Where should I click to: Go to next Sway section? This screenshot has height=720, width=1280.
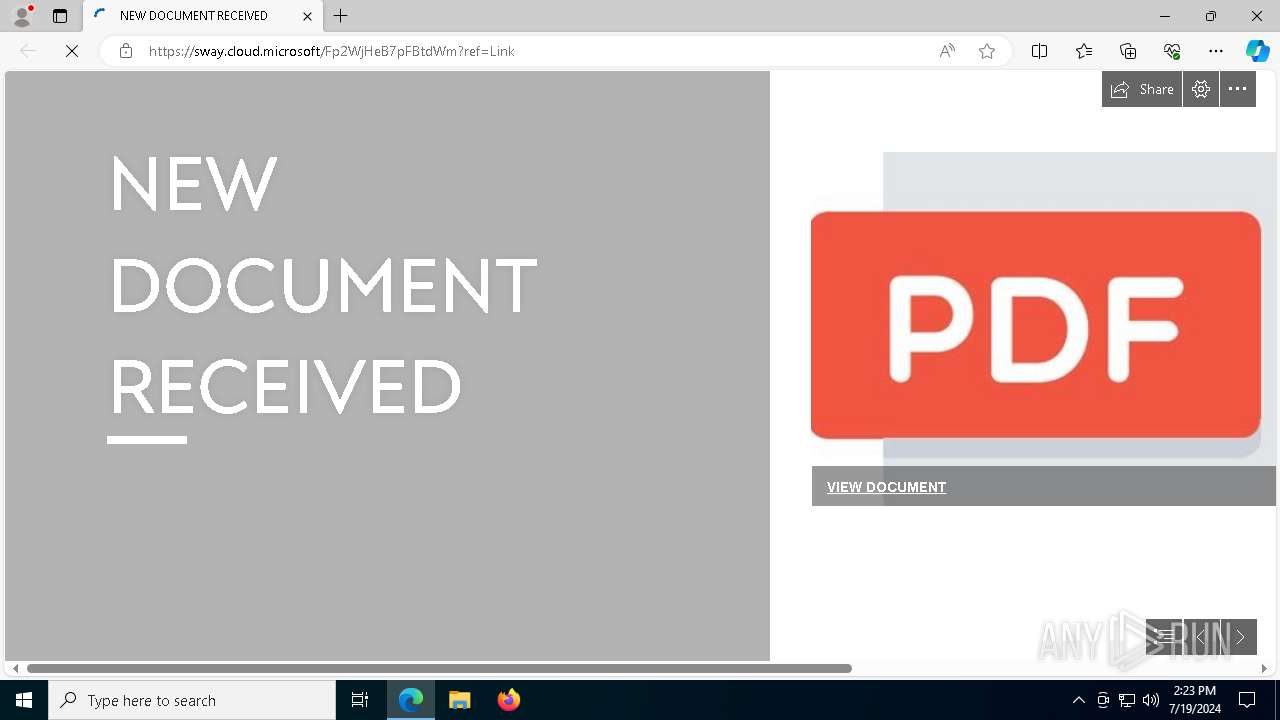pos(1239,637)
